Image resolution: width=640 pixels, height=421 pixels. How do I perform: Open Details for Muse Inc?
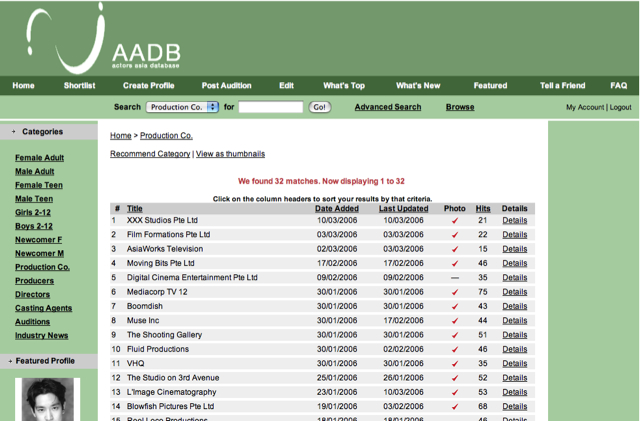click(x=515, y=321)
